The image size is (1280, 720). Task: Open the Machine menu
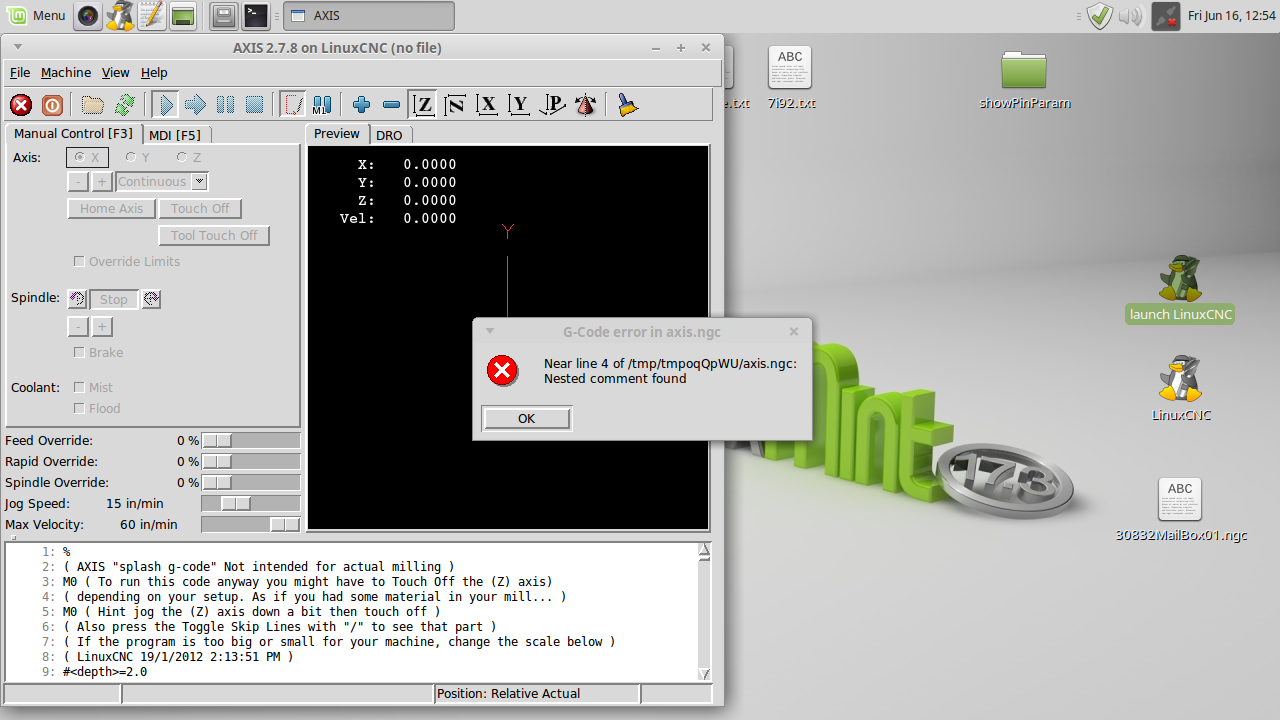tap(66, 73)
